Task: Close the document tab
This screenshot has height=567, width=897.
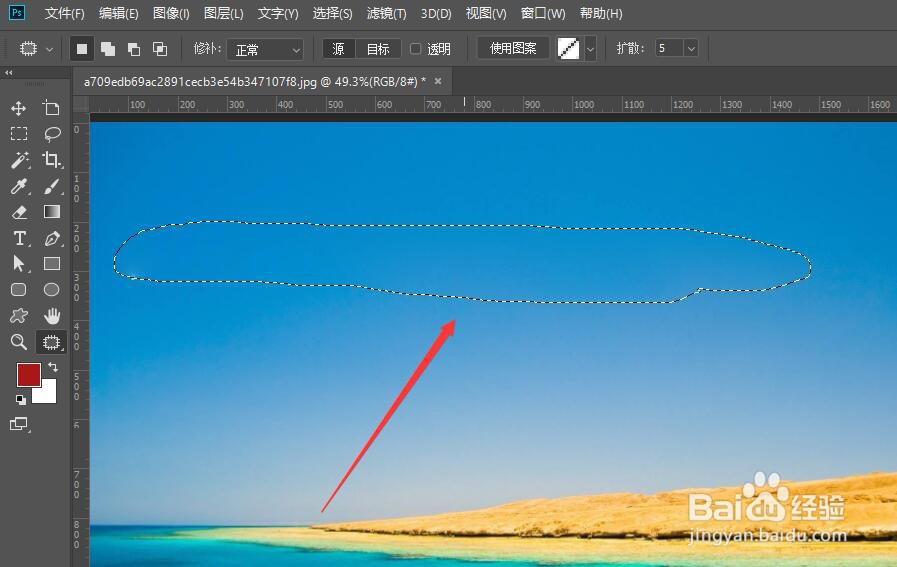Action: click(438, 81)
